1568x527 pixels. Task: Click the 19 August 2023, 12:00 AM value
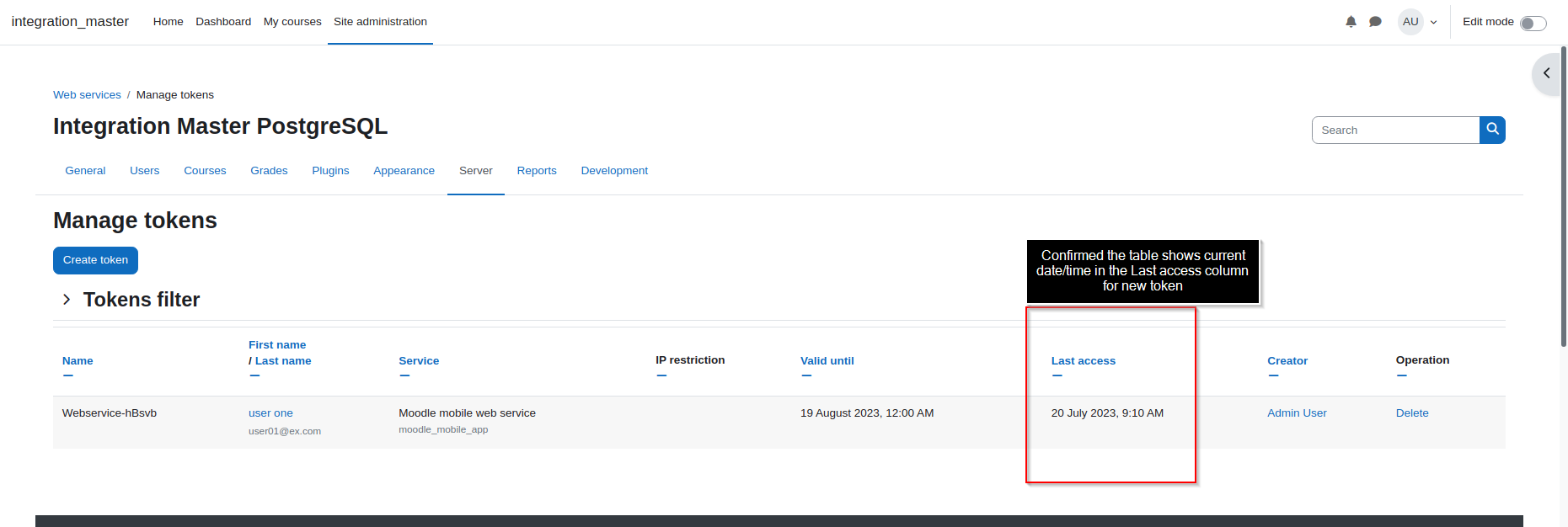click(867, 413)
